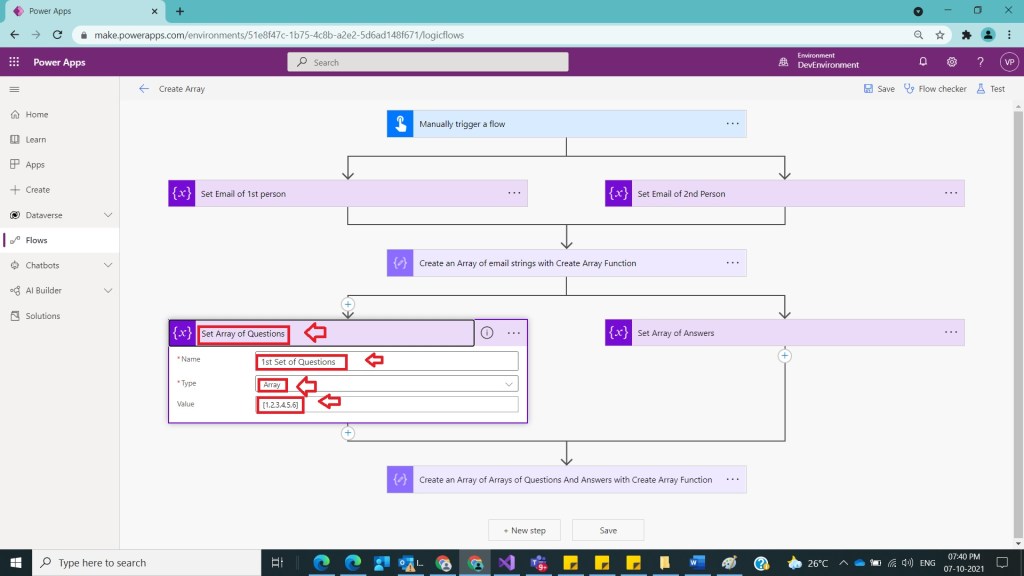Viewport: 1024px width, 576px height.
Task: Click the variable icon on Set Email of 1st person
Action: point(181,193)
